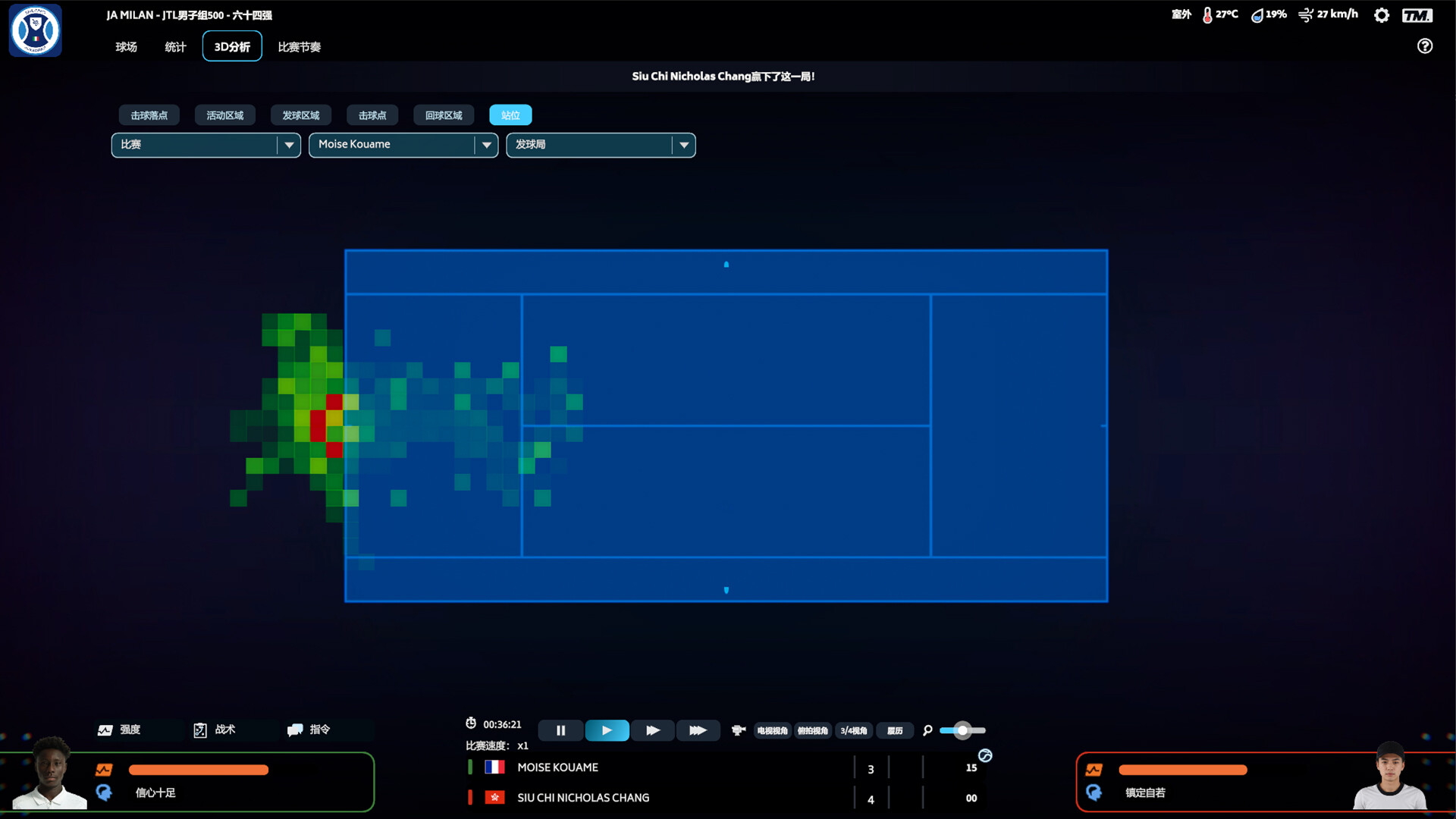1456x819 pixels.
Task: Pause the match playback
Action: coord(560,730)
